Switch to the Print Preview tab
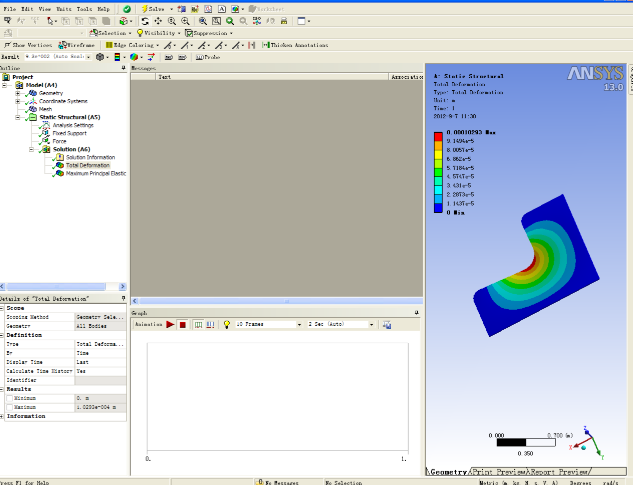 [x=499, y=471]
